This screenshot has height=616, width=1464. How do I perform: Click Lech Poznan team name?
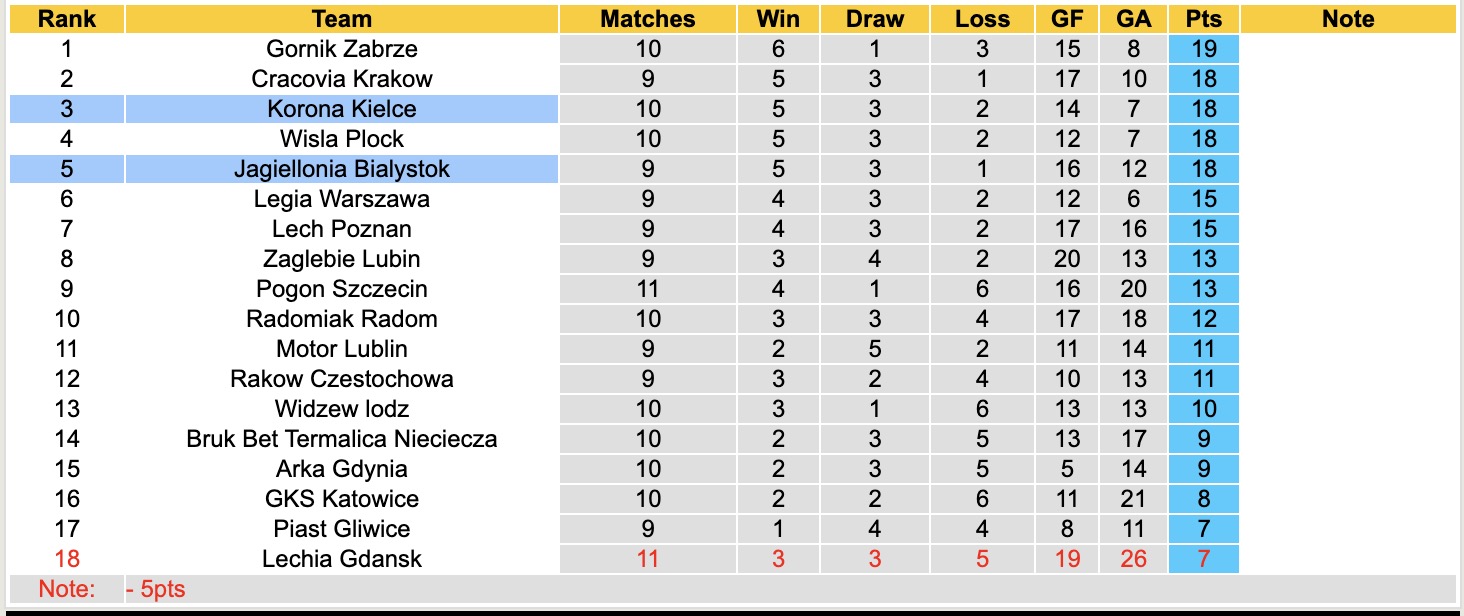tap(342, 229)
